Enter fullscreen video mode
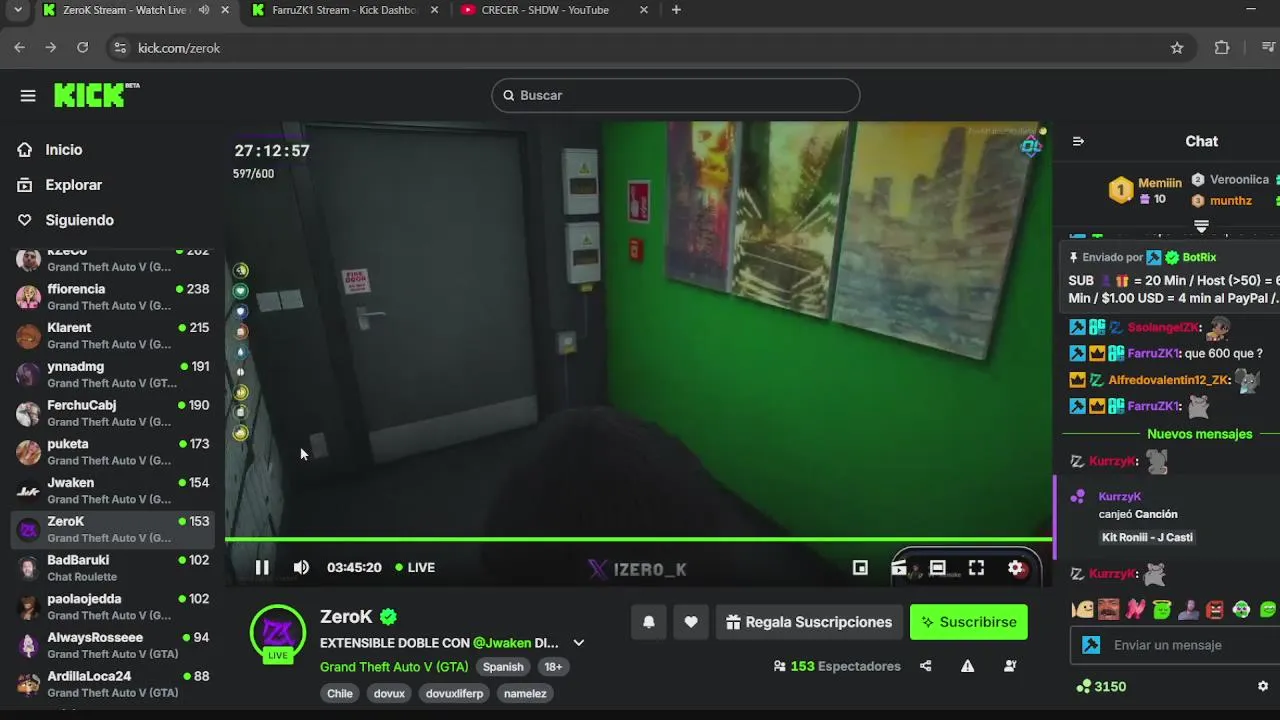The image size is (1280, 720). click(976, 567)
